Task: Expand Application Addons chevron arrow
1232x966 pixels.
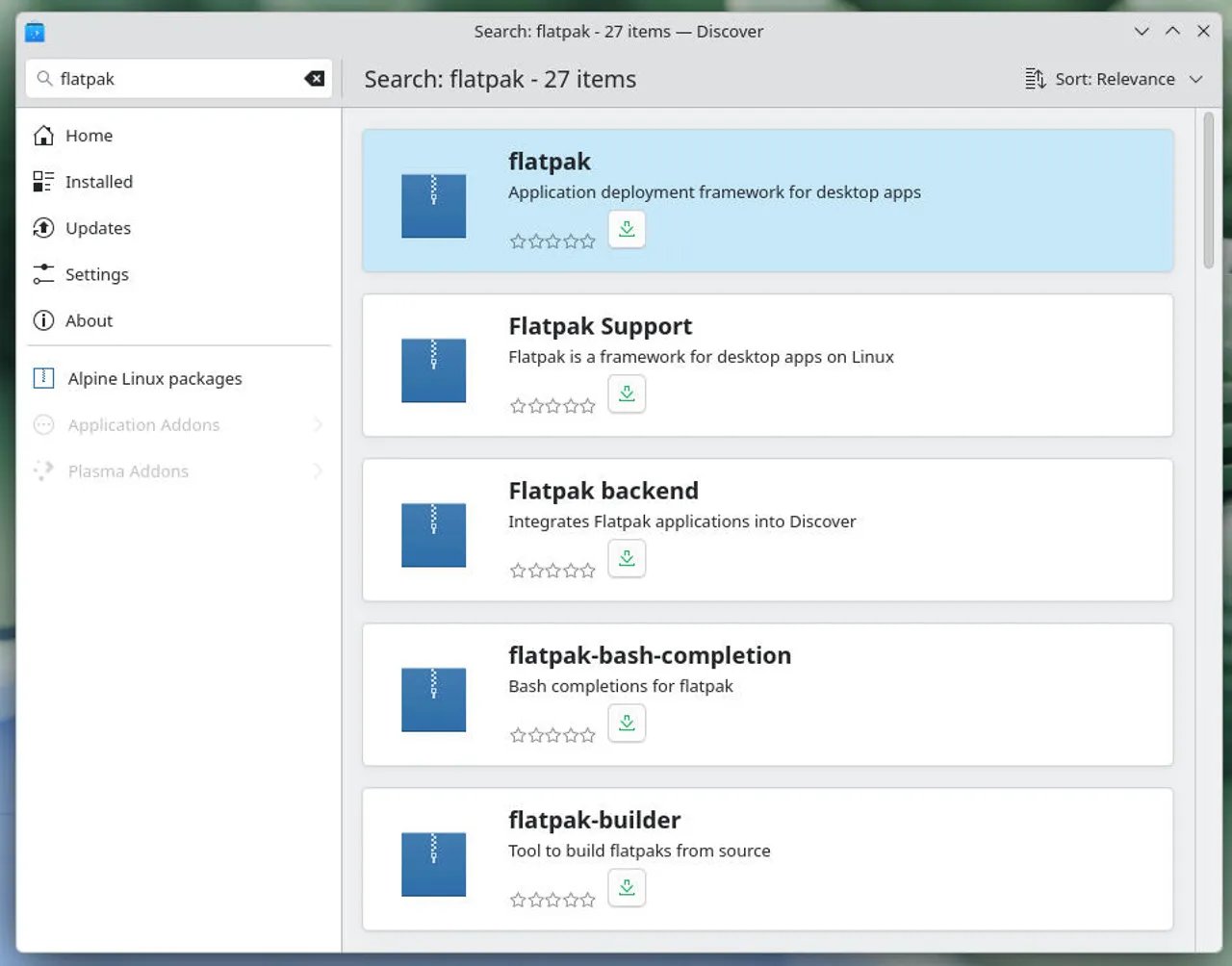Action: (318, 424)
